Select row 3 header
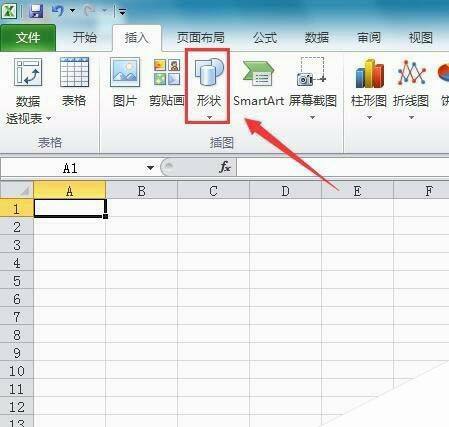The image size is (449, 427). coord(17,245)
